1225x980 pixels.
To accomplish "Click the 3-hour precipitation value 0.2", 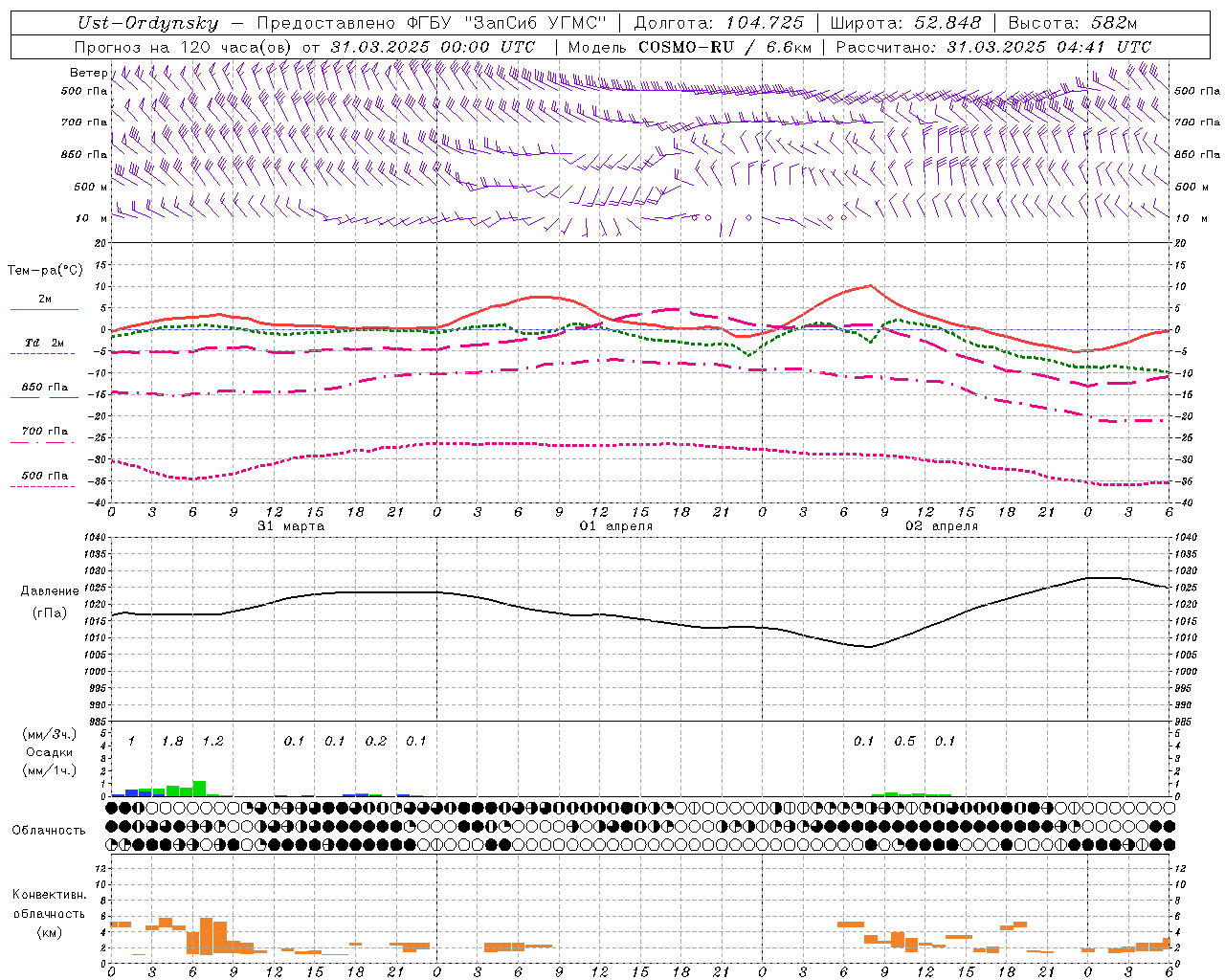I will (x=376, y=742).
